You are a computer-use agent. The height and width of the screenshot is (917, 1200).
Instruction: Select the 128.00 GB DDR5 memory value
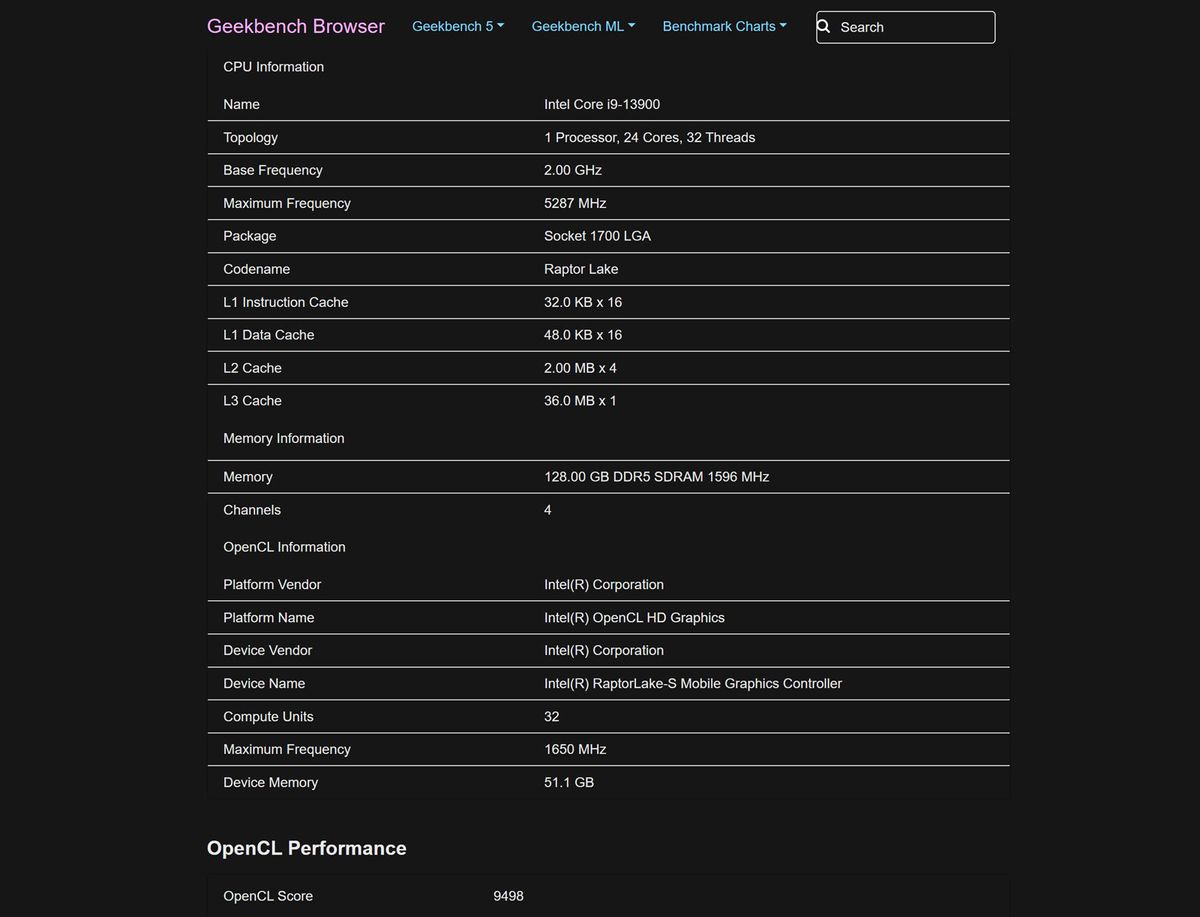click(x=656, y=477)
